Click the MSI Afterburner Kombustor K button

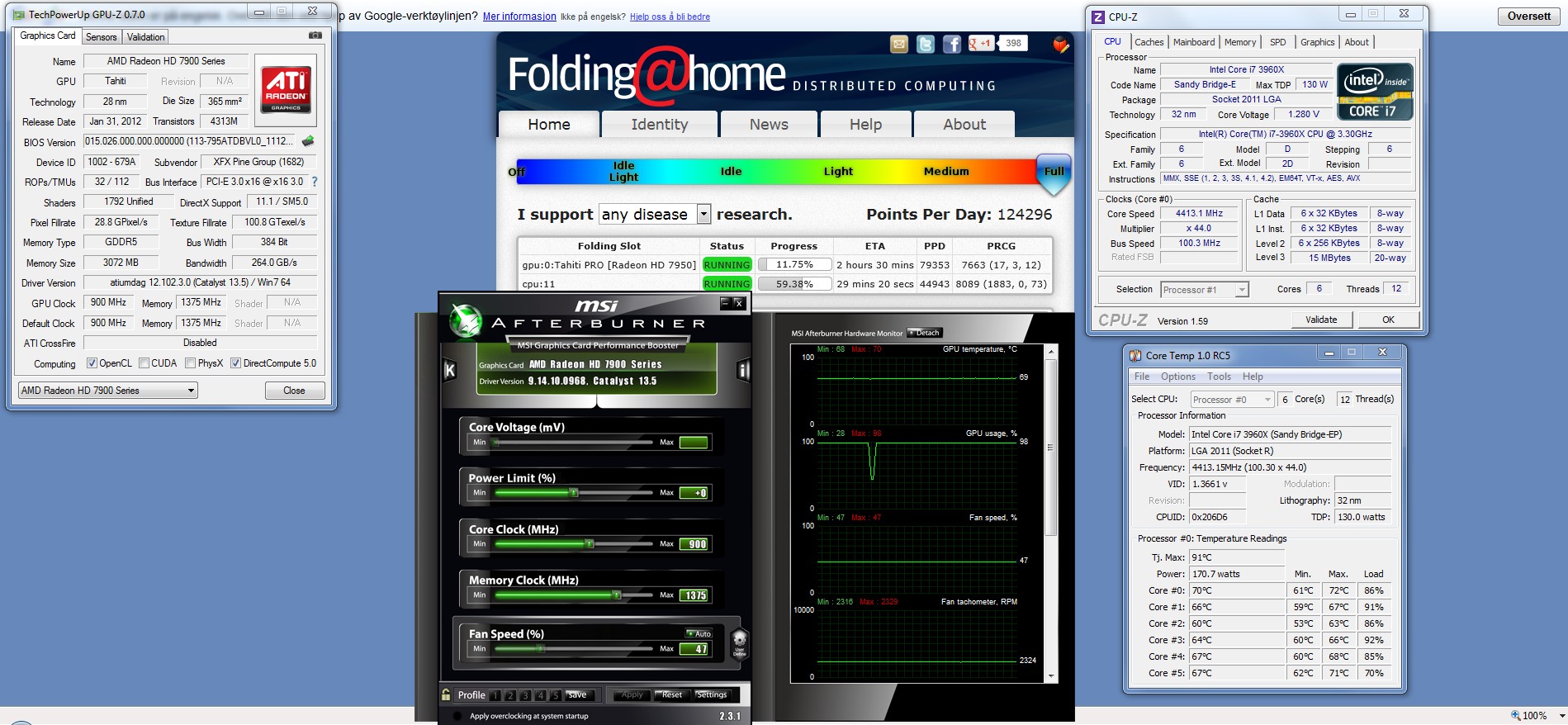pos(450,370)
